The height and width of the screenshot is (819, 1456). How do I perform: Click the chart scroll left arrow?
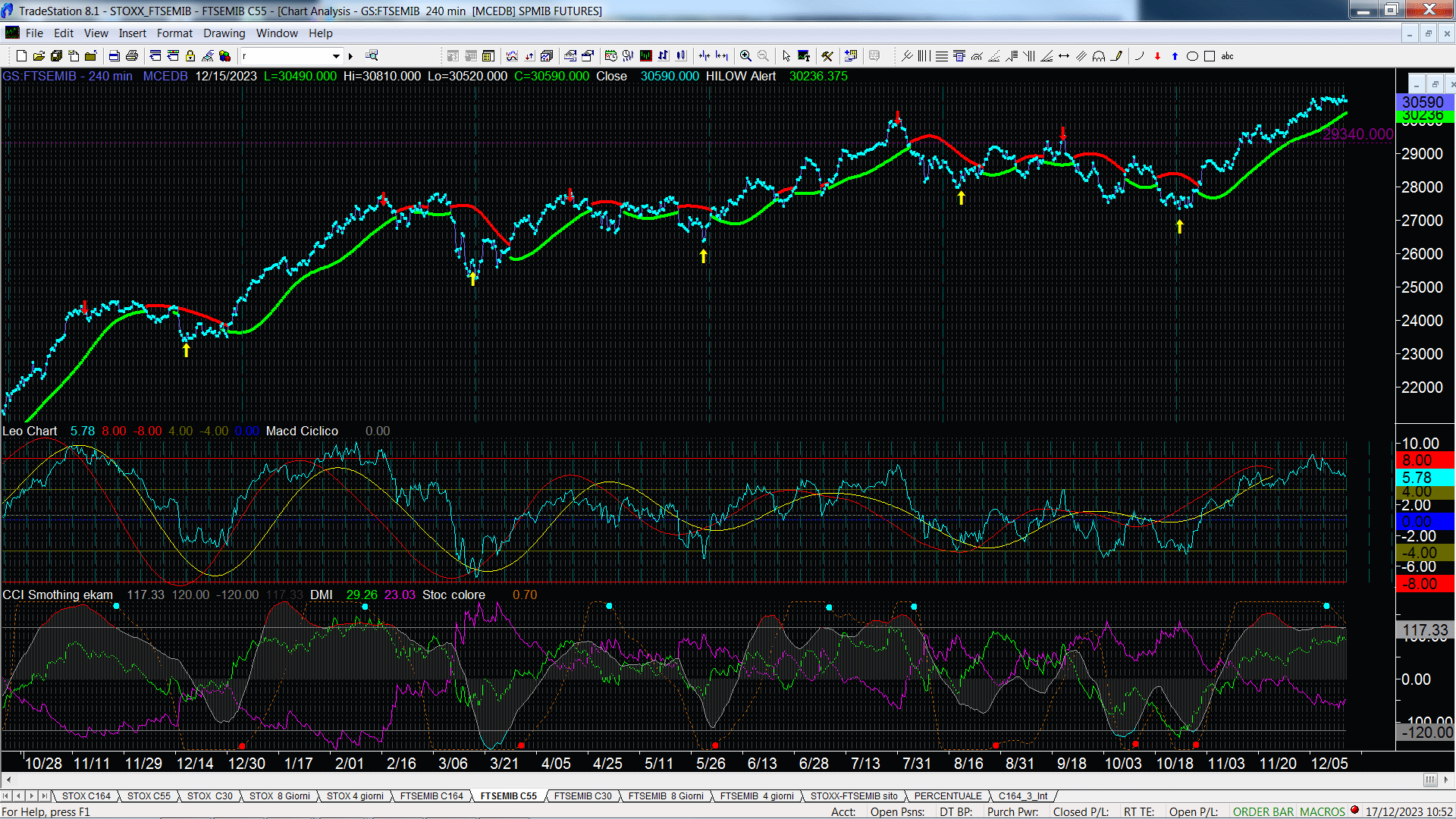click(8, 780)
